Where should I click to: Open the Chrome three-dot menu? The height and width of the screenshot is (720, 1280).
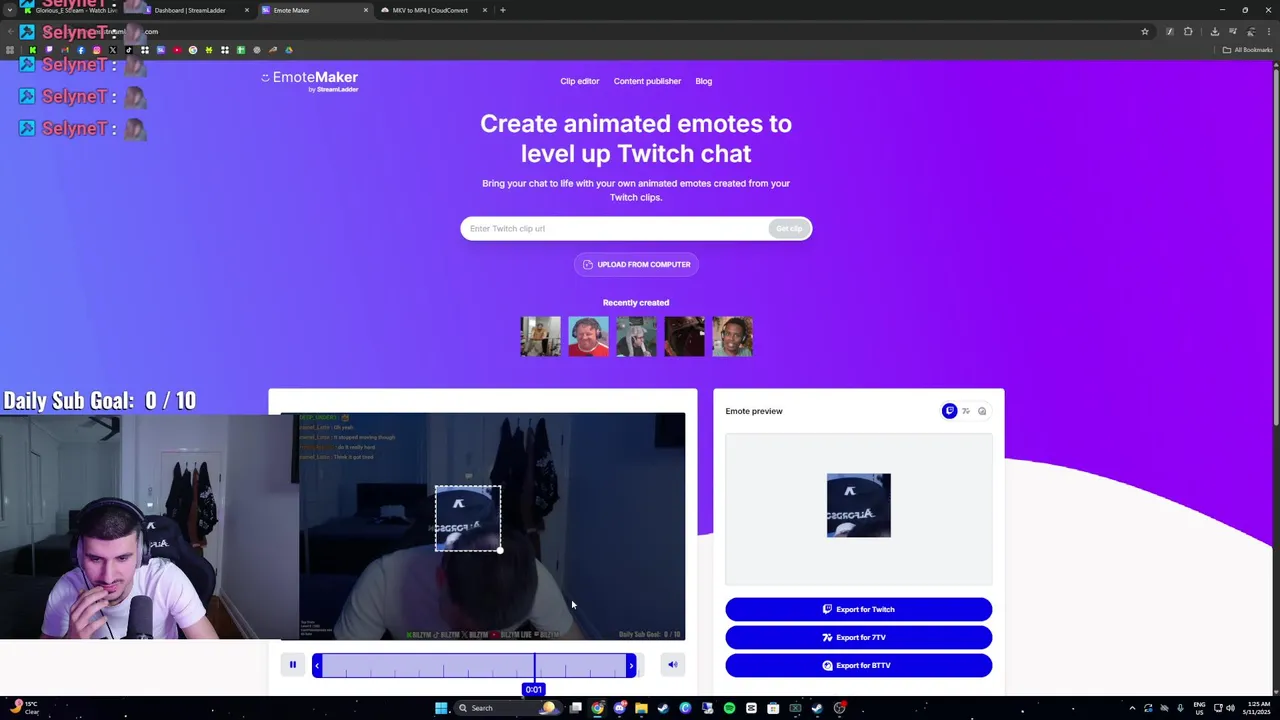coord(1269,31)
